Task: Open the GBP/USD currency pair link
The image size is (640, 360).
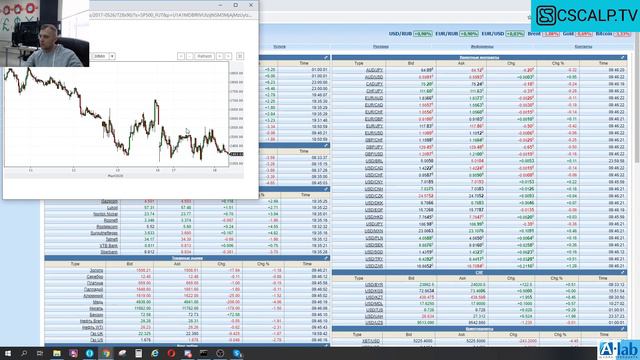Action: [x=374, y=154]
